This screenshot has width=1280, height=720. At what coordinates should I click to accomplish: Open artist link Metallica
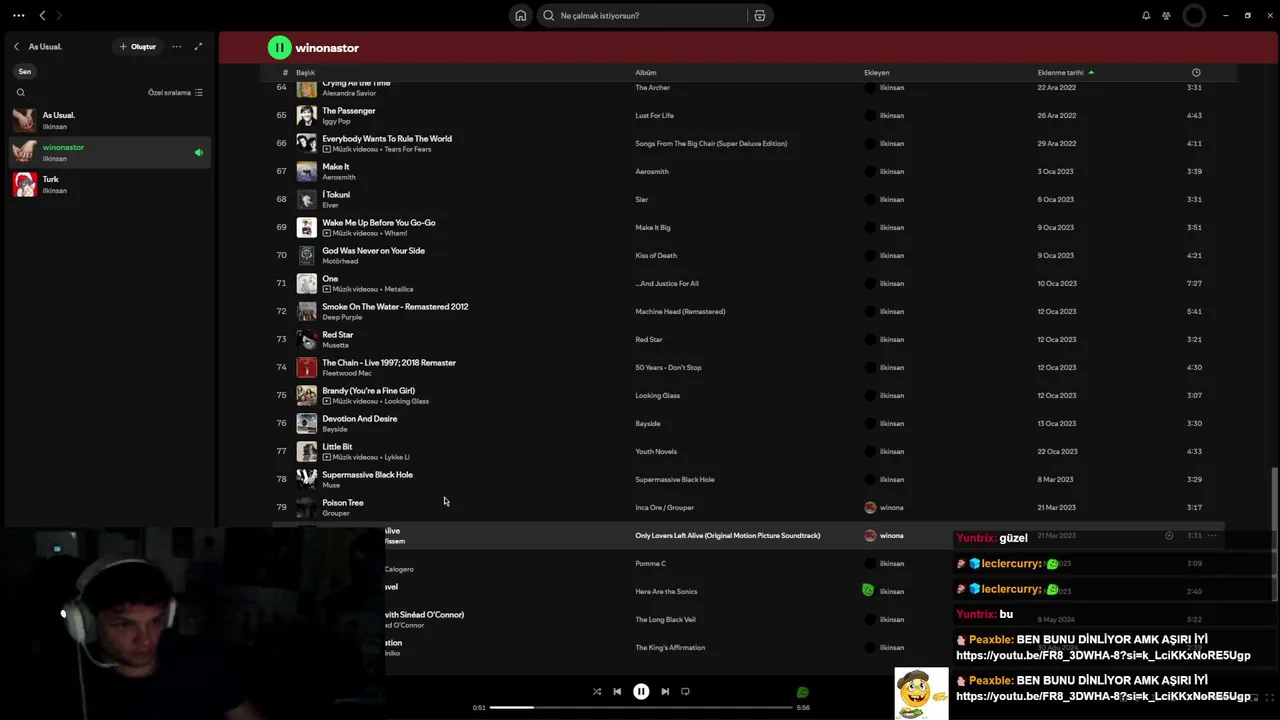coord(399,289)
